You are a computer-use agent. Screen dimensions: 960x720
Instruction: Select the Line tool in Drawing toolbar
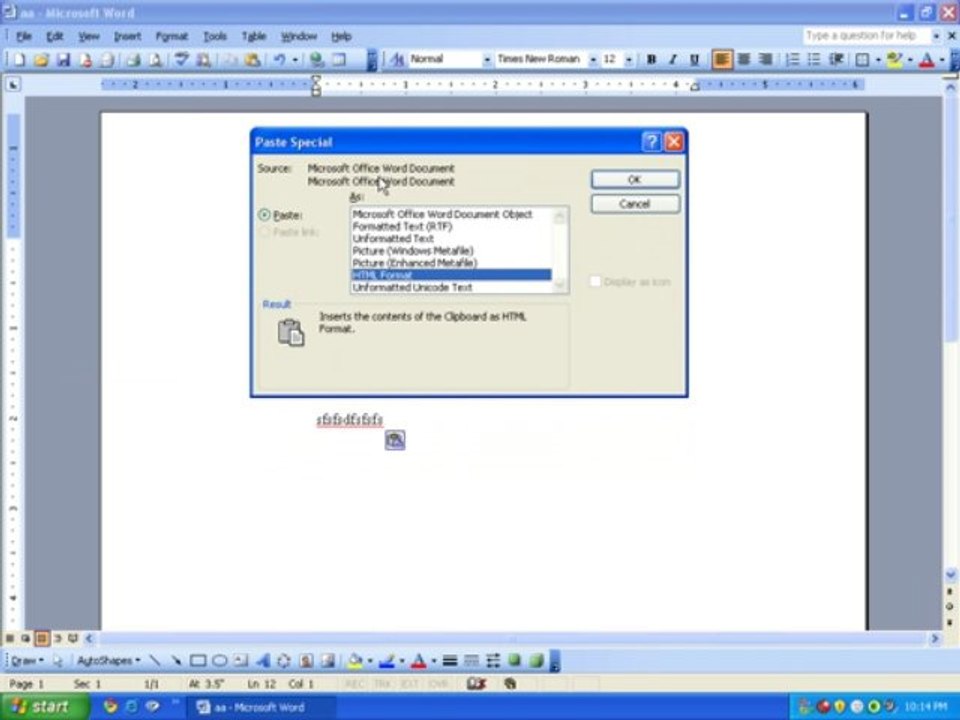(155, 661)
